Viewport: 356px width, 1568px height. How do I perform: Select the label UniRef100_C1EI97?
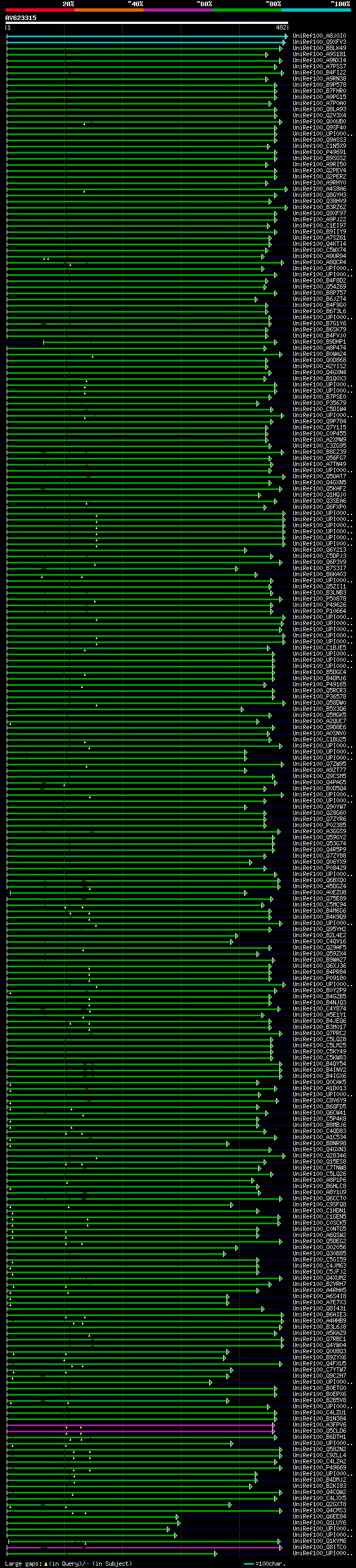pos(319,226)
